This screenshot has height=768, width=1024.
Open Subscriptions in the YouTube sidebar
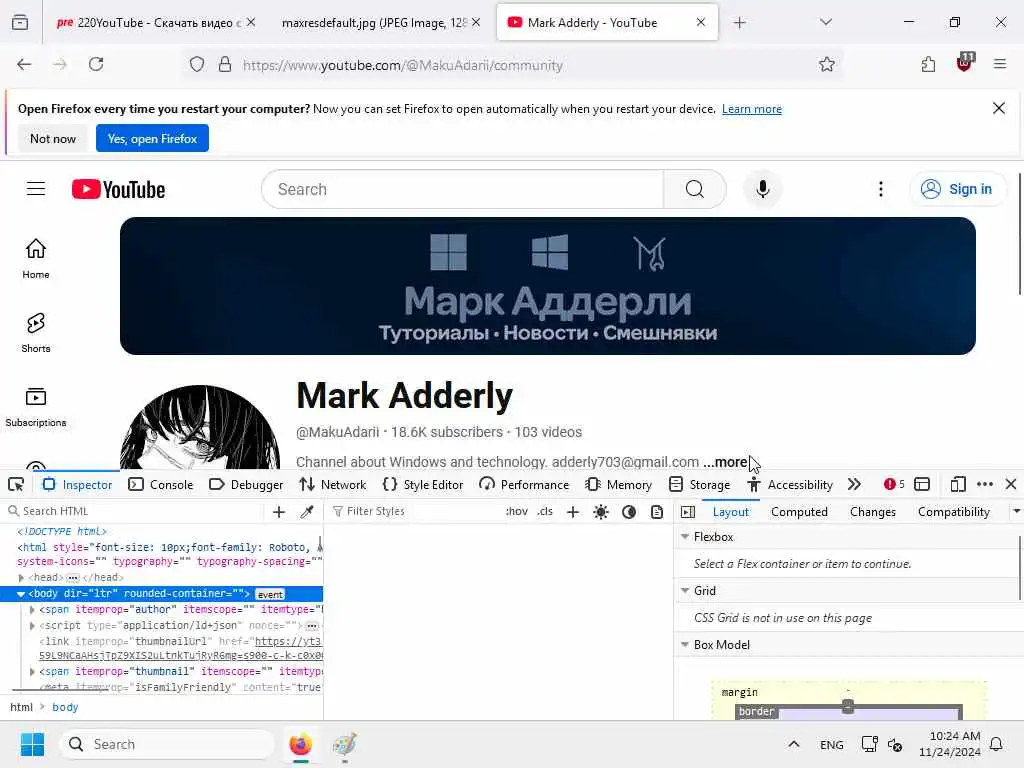pos(36,406)
